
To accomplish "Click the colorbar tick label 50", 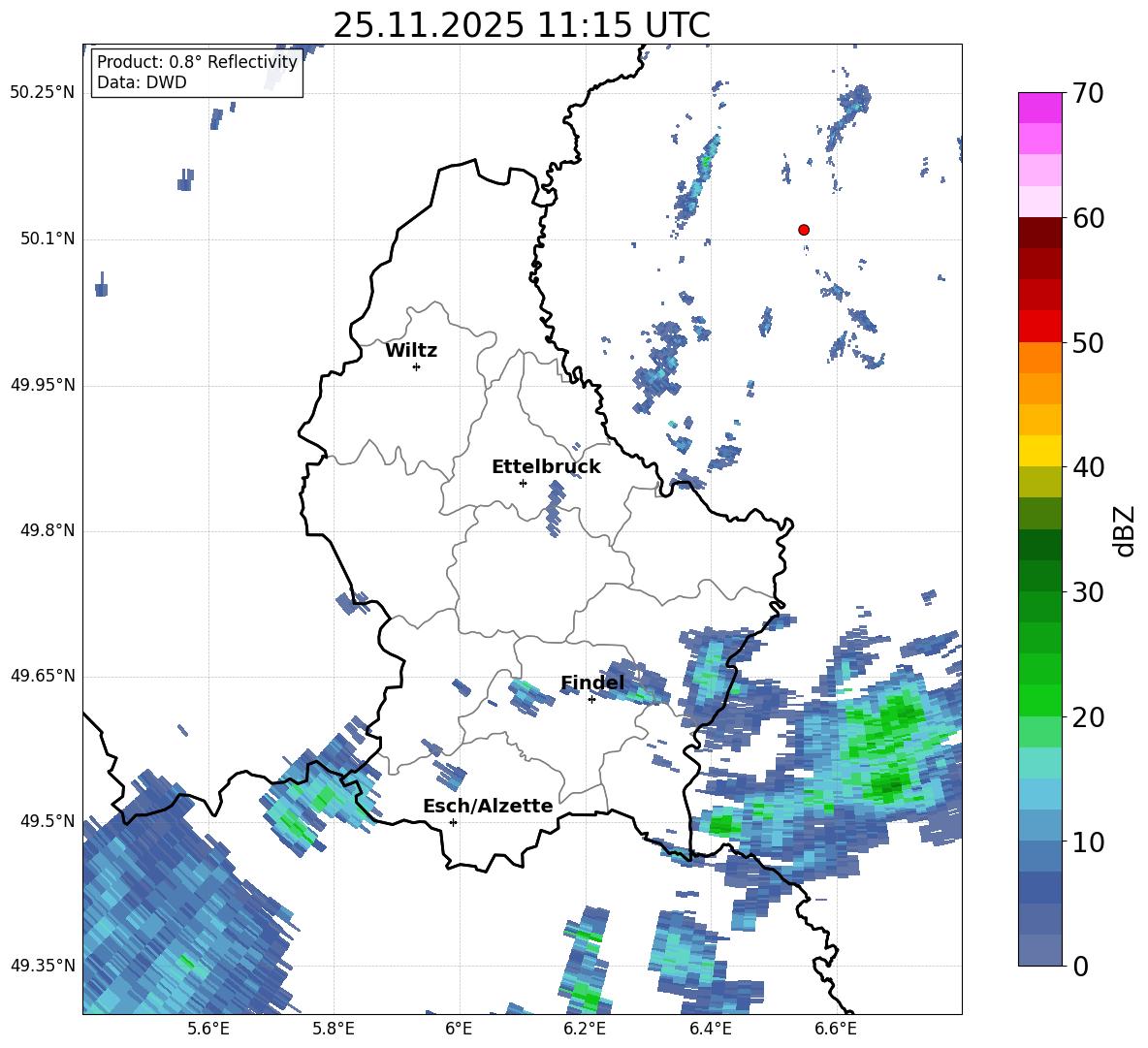I will point(1088,342).
